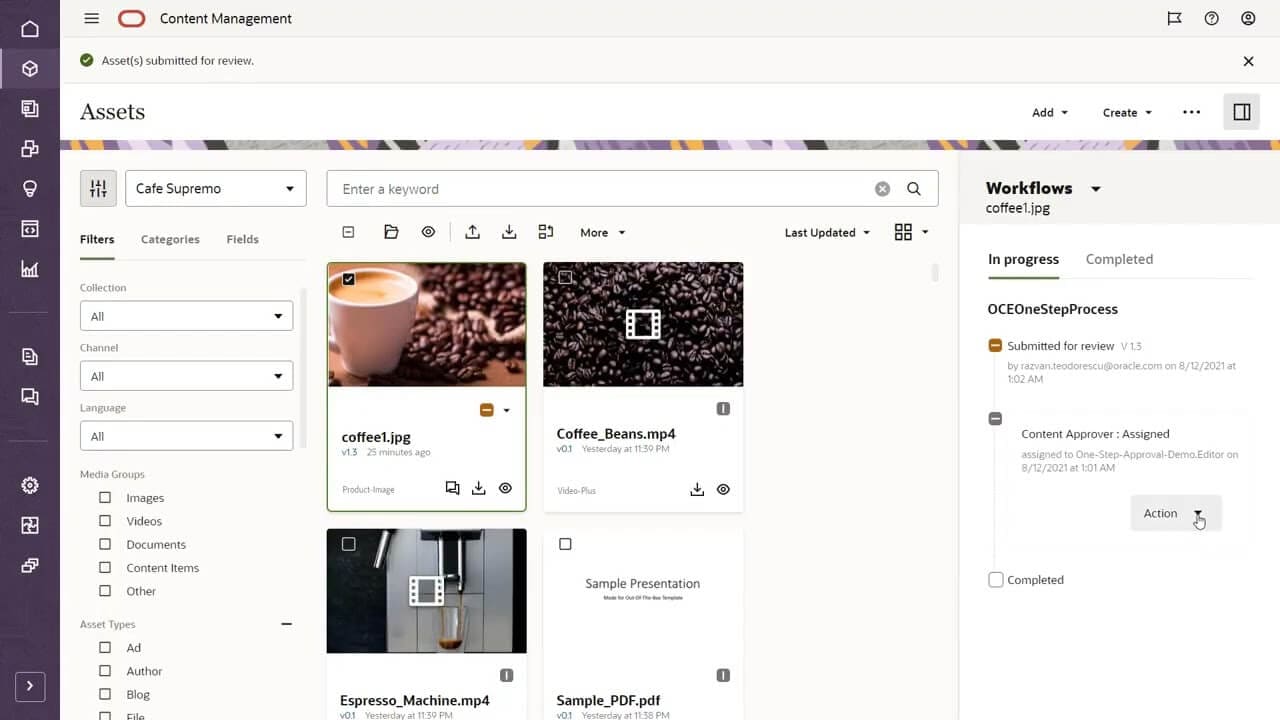Viewport: 1280px width, 720px height.
Task: Collapse the Asset Types filter section
Action: point(286,624)
